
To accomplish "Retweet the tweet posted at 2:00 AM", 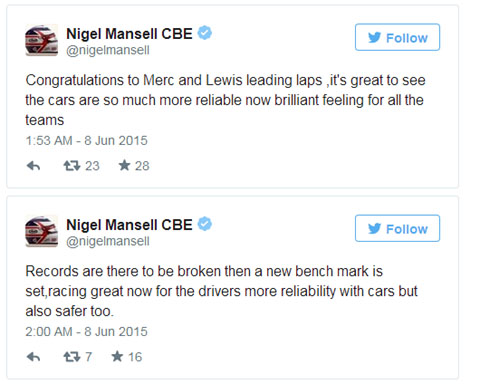I will tap(72, 357).
